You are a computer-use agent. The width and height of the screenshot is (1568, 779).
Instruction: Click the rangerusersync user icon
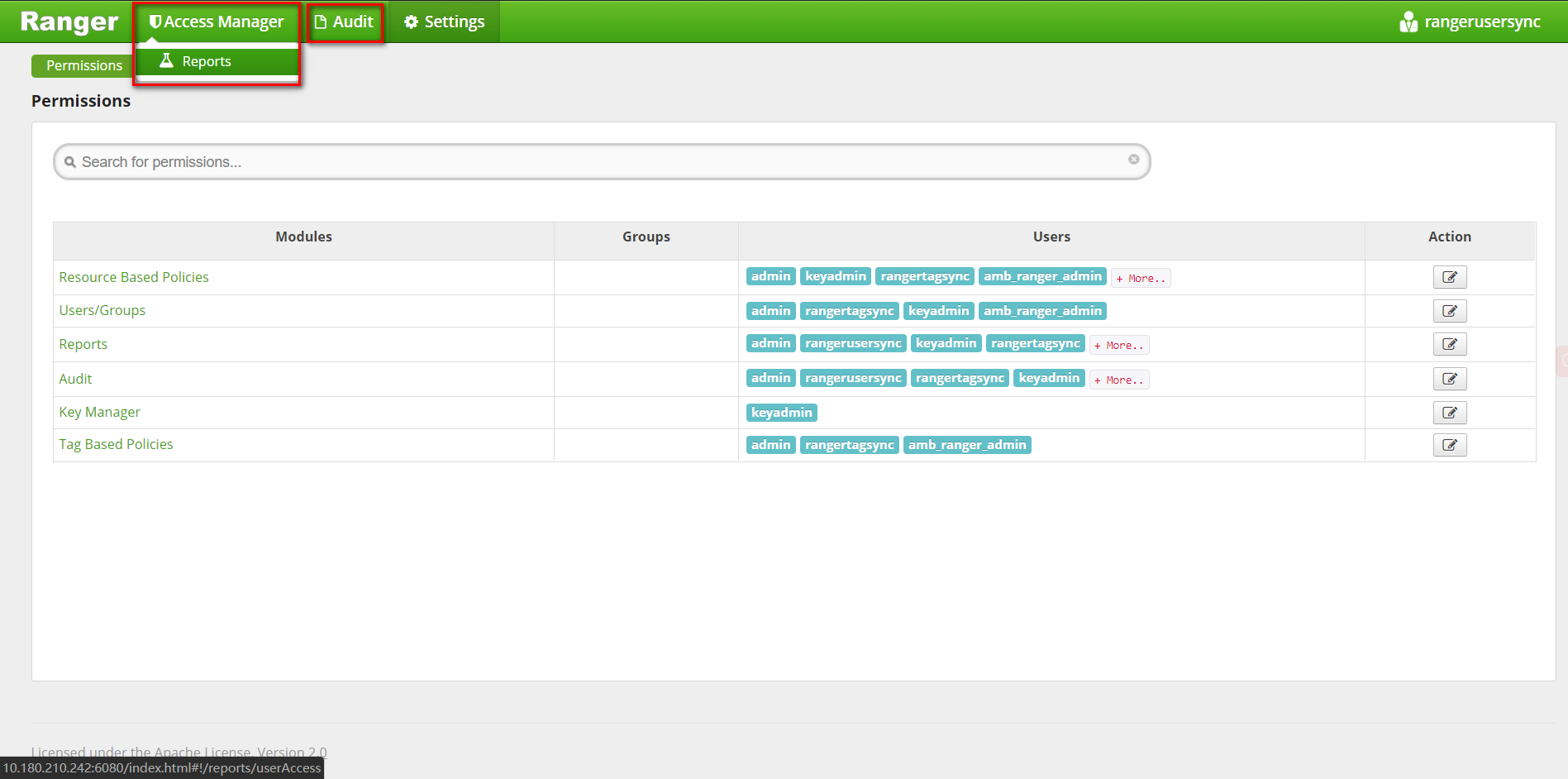click(1408, 22)
